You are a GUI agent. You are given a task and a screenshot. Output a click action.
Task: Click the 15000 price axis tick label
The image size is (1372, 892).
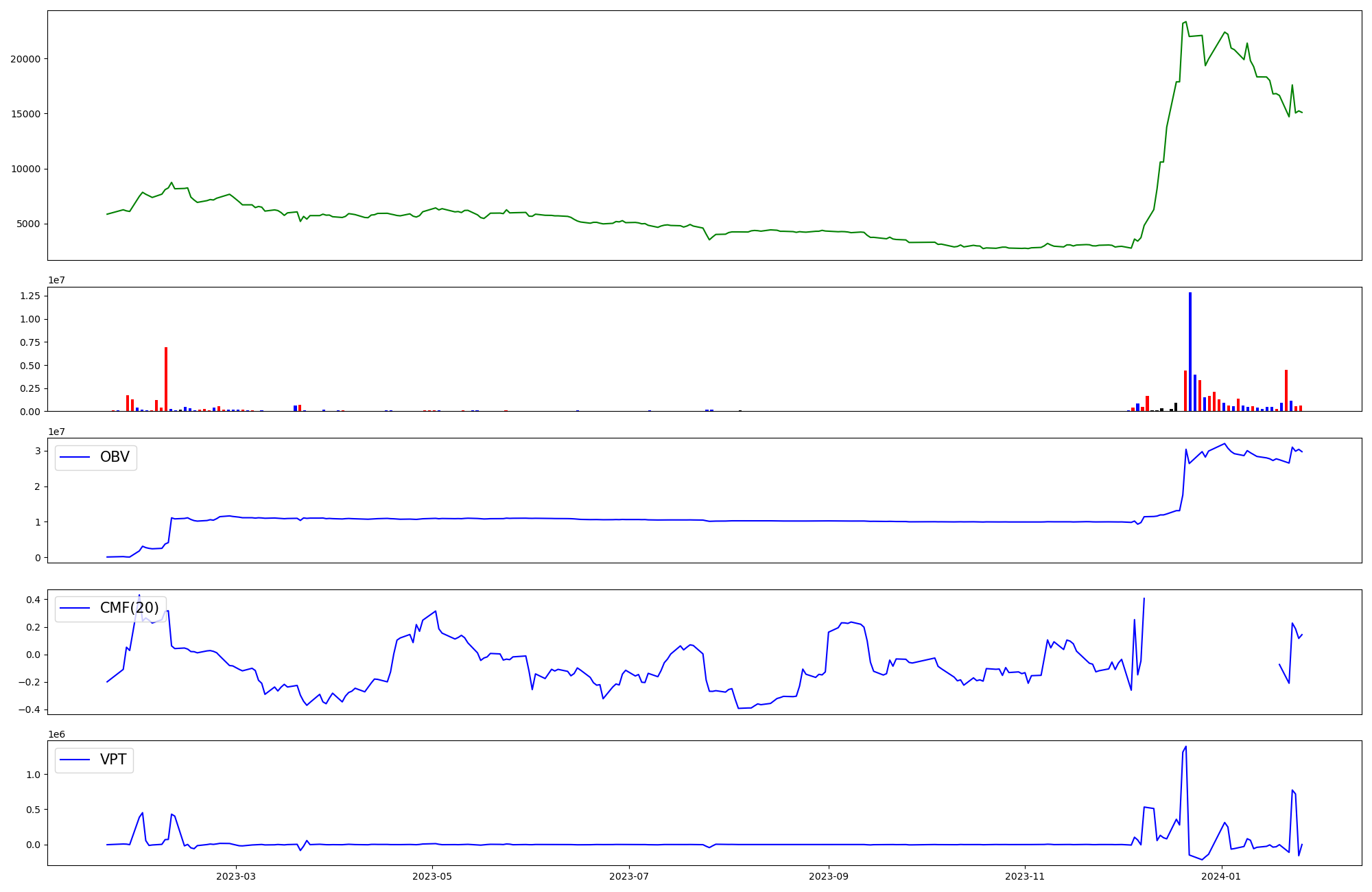click(x=25, y=114)
